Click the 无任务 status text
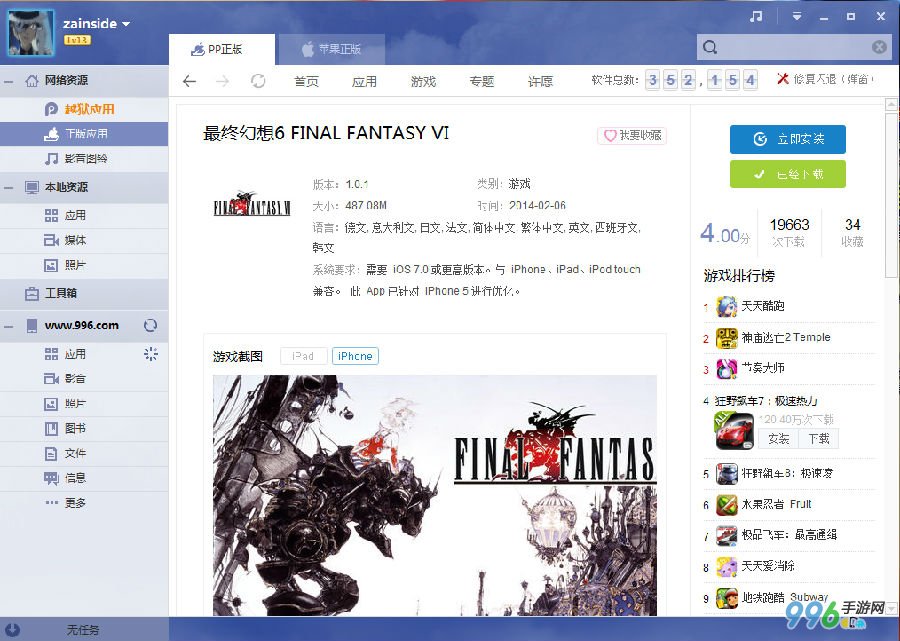900x641 pixels. click(x=83, y=630)
